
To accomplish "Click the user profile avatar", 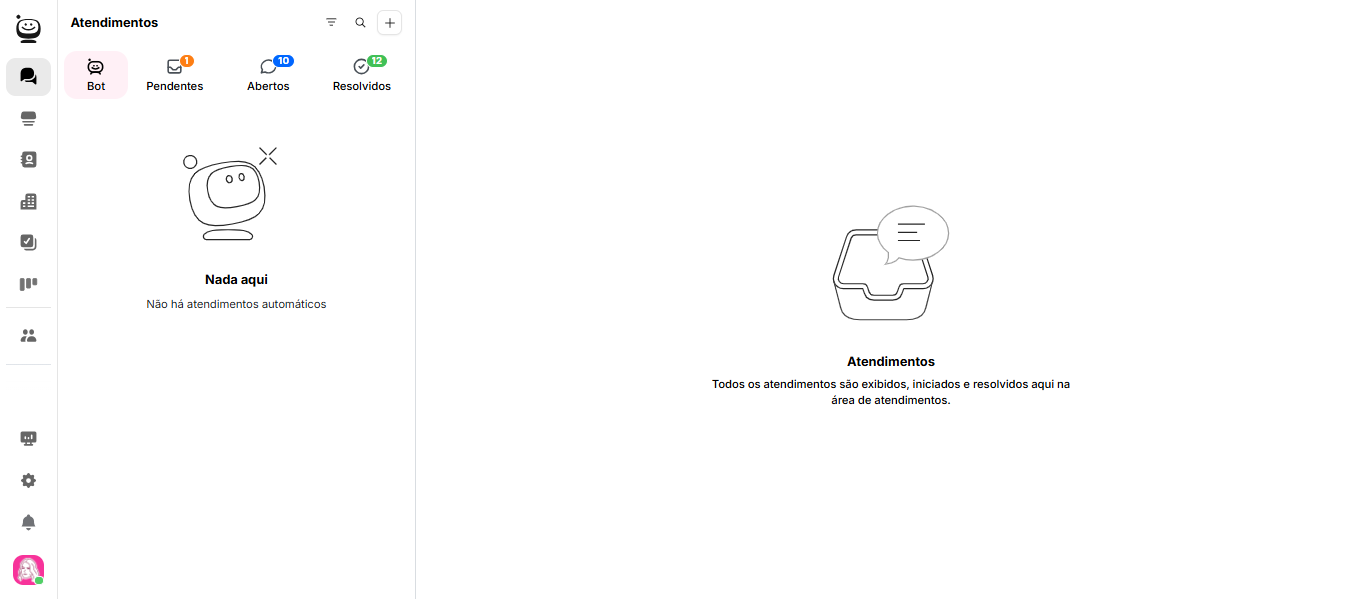I will coord(28,570).
